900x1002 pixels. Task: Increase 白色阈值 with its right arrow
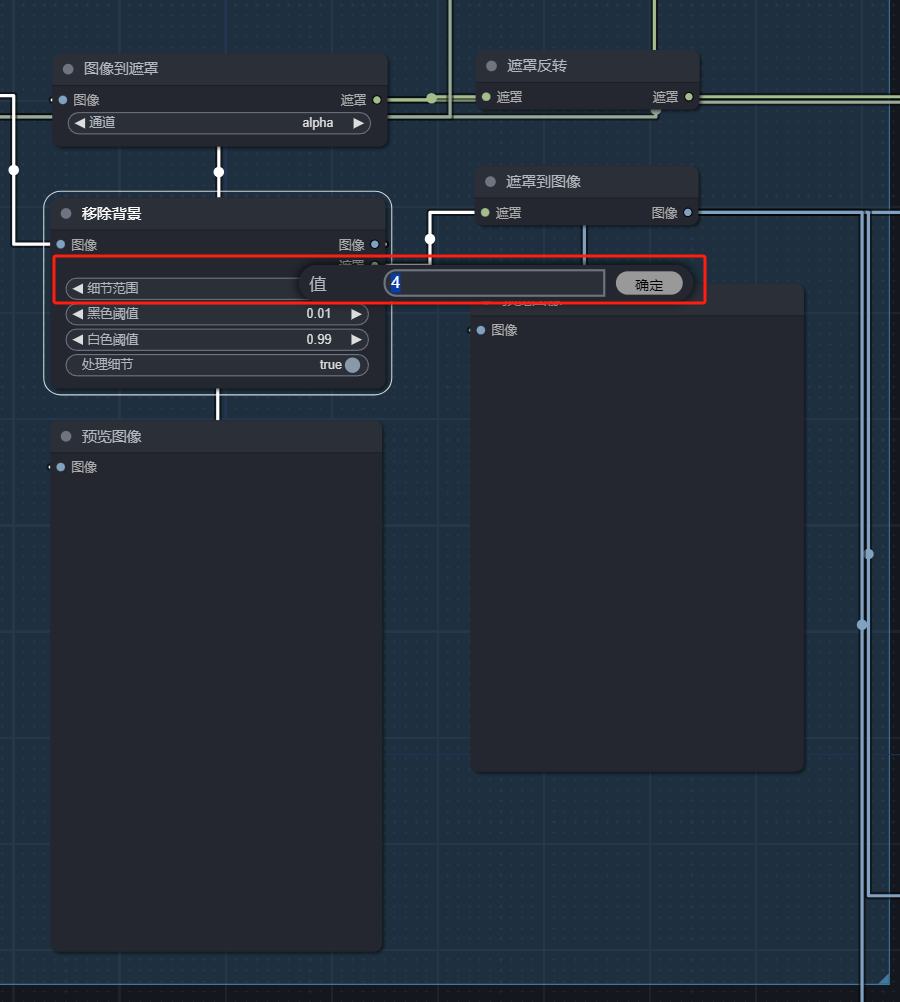coord(355,340)
